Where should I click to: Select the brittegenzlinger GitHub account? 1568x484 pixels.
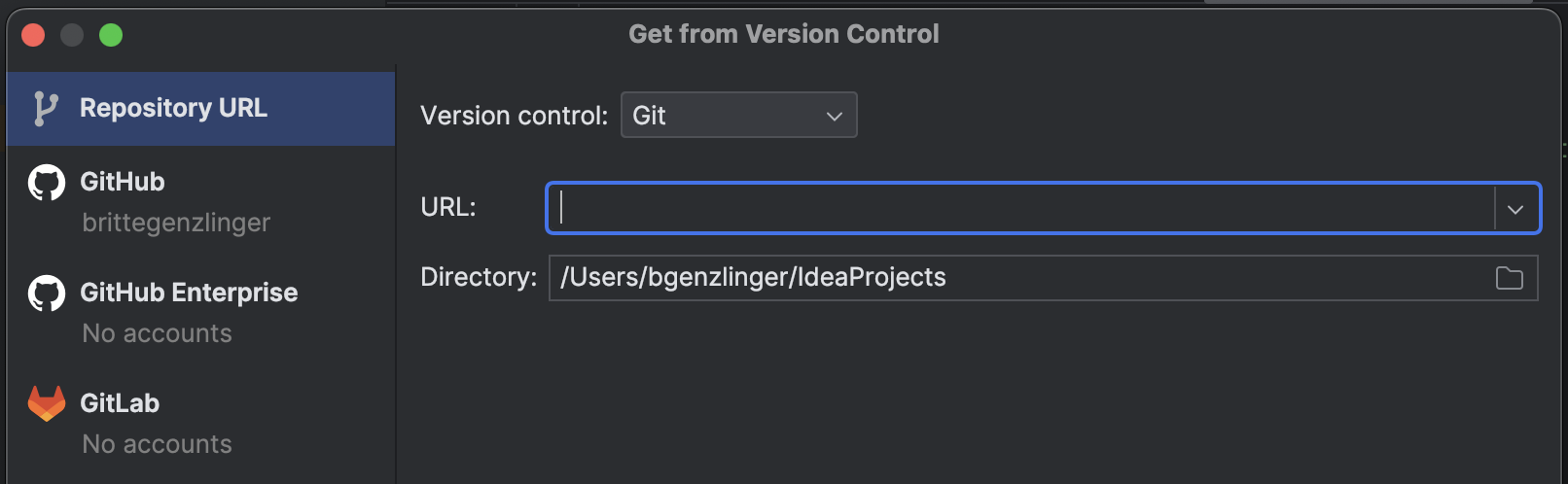[176, 223]
